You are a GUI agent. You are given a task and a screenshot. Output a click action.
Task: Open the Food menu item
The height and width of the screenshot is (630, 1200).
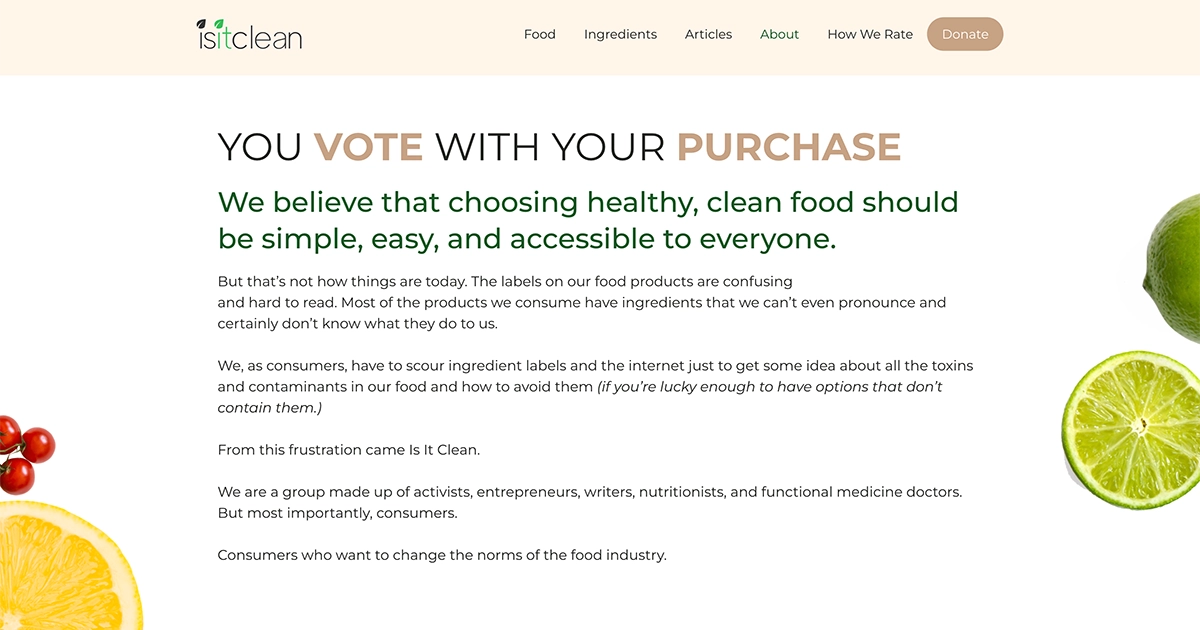tap(539, 34)
